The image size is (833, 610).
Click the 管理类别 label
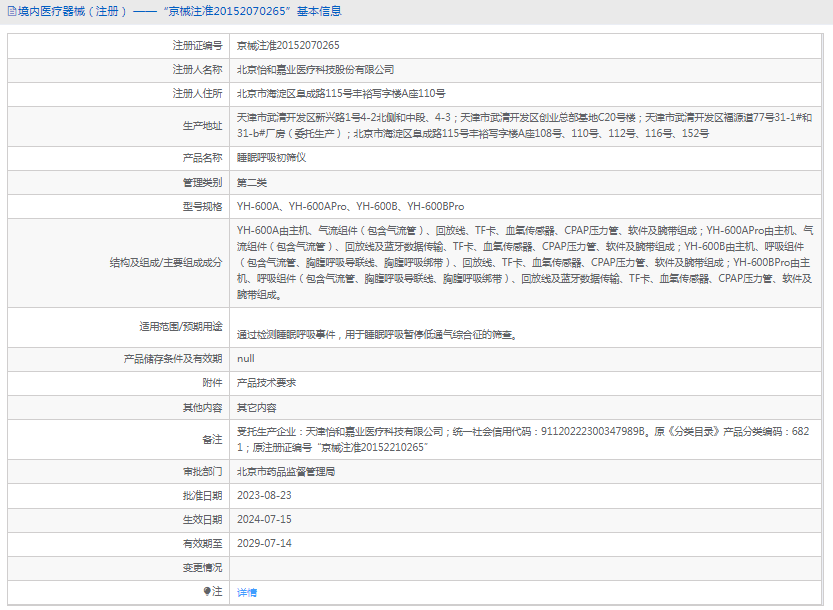202,182
